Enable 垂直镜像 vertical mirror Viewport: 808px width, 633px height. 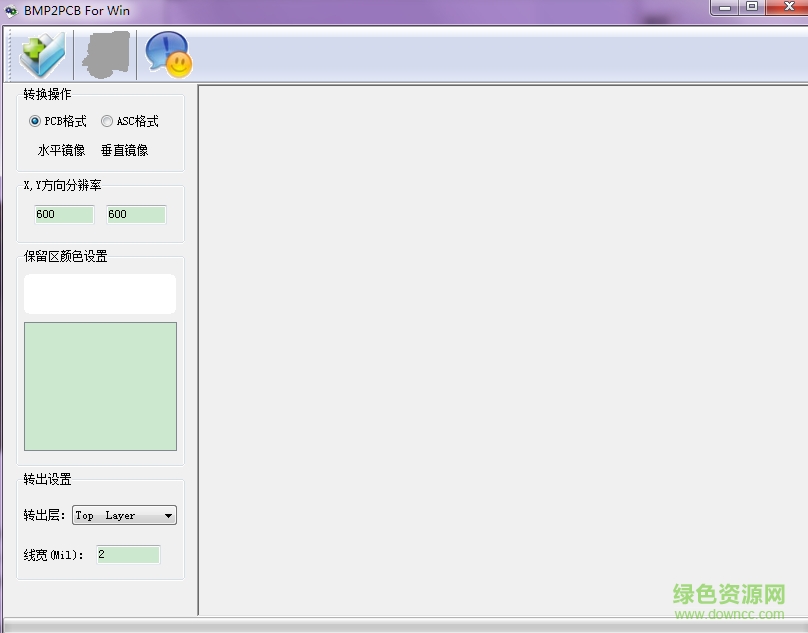[124, 150]
